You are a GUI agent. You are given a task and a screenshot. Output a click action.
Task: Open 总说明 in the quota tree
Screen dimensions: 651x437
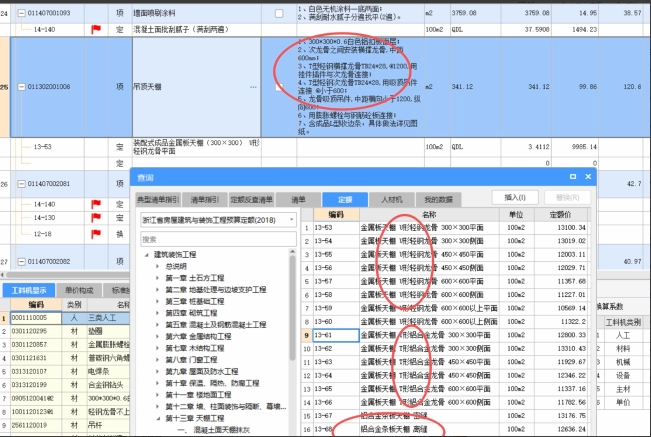coord(177,266)
